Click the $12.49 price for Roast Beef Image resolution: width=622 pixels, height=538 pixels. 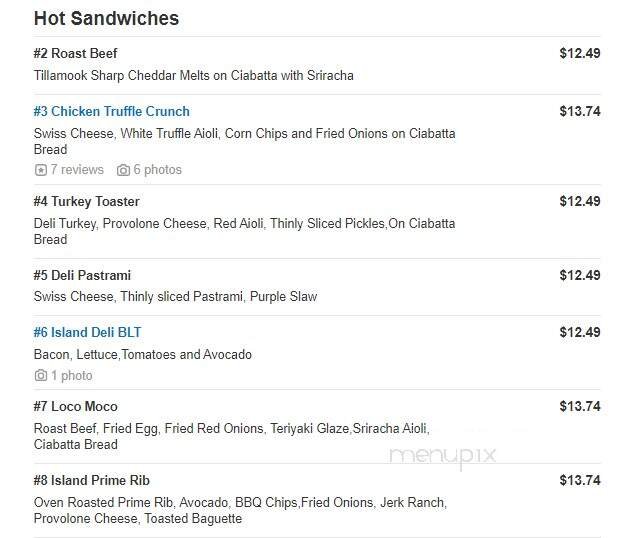click(x=579, y=53)
